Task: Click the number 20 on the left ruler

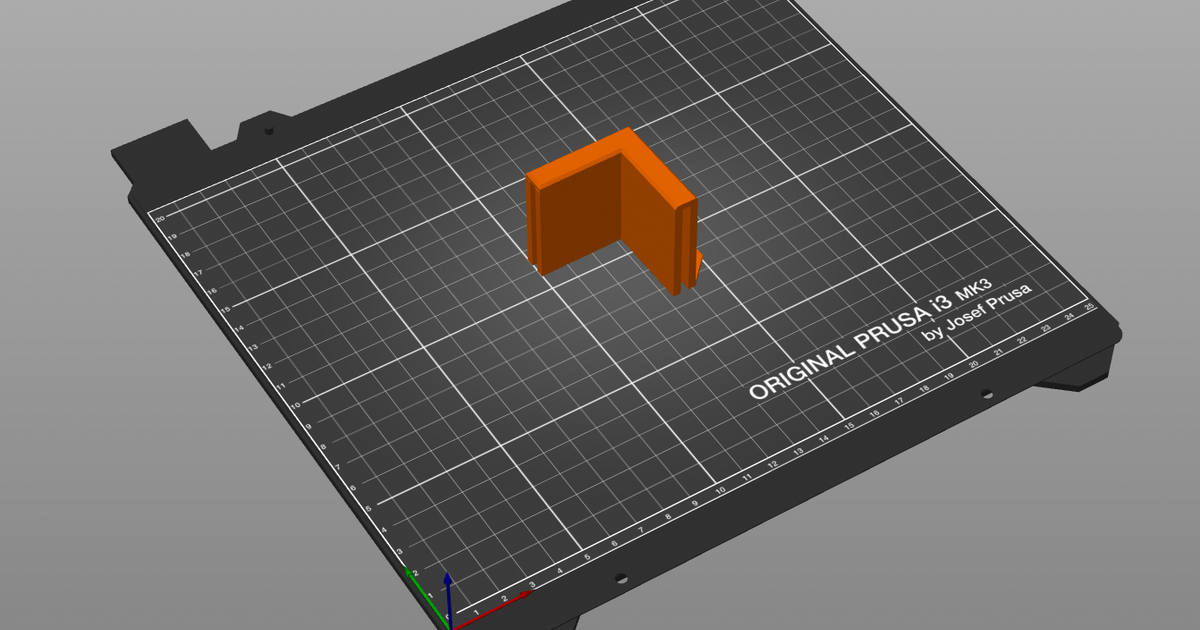Action: [x=161, y=219]
